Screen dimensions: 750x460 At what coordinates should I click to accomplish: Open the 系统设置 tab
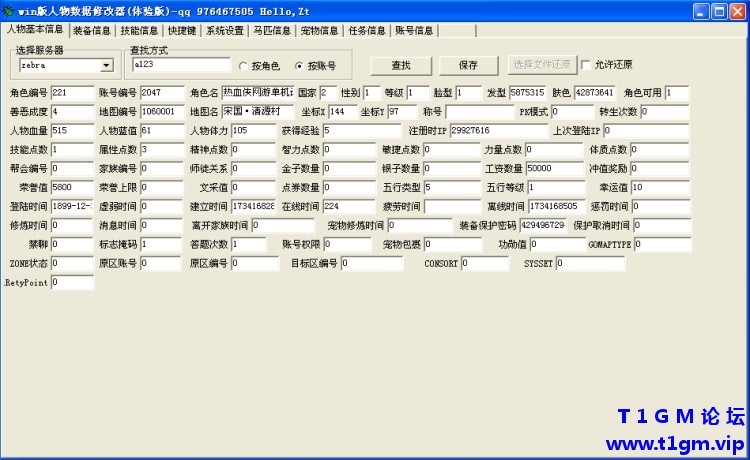[224, 31]
